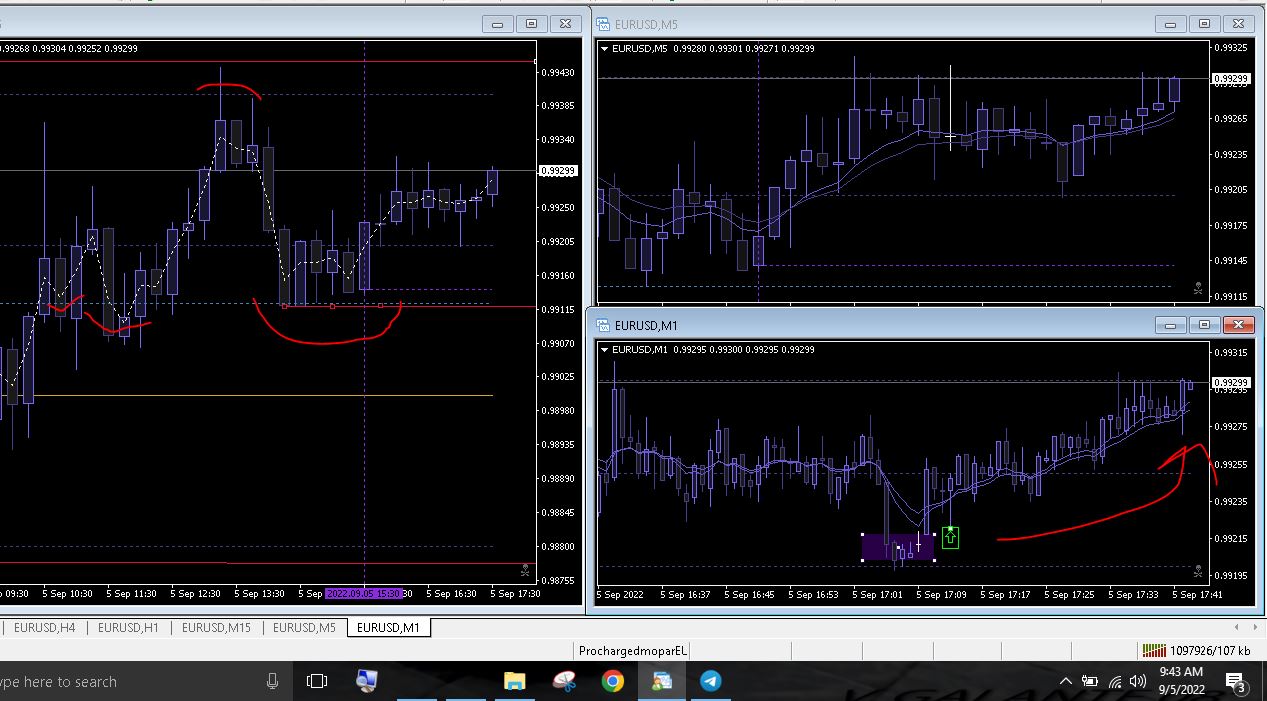
Task: Expand the EURUSD,M1 chart dropdown triangle
Action: tap(604, 349)
